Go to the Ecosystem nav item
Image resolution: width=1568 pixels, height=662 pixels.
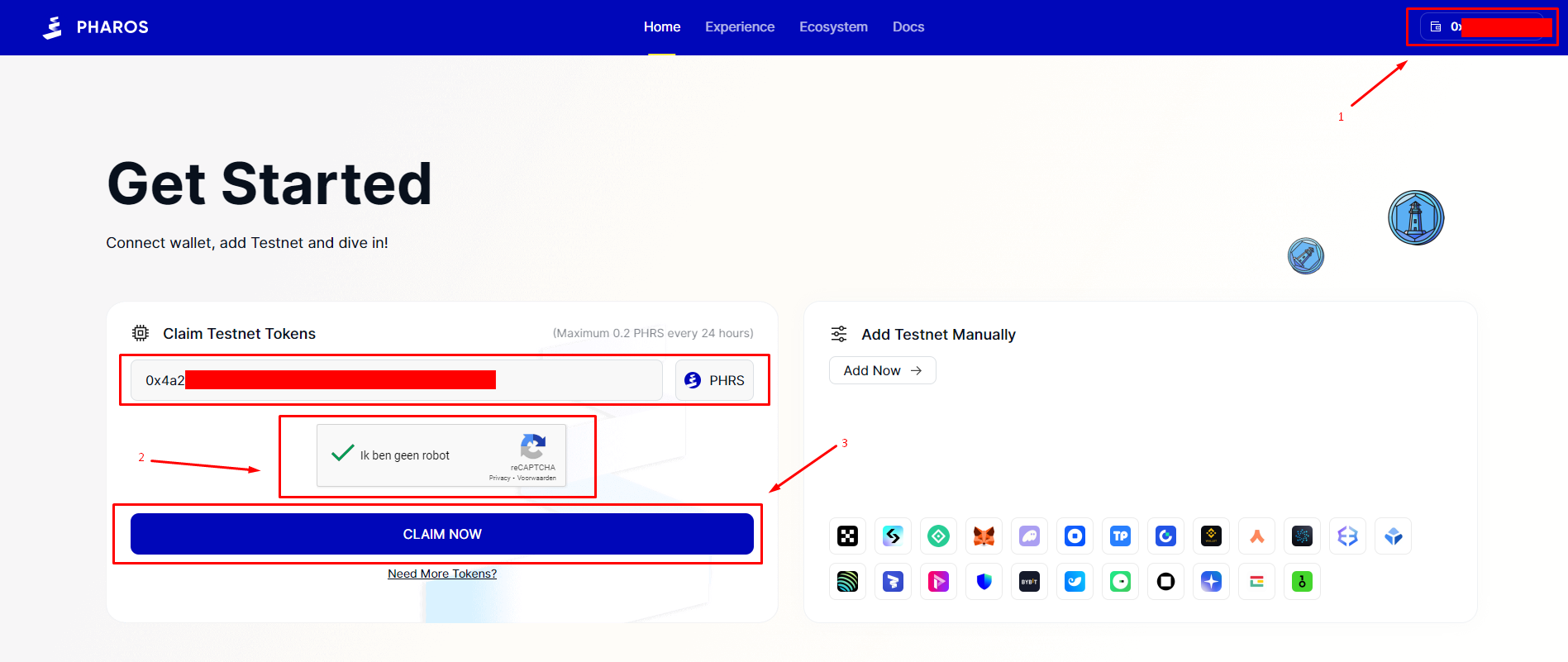(x=833, y=26)
